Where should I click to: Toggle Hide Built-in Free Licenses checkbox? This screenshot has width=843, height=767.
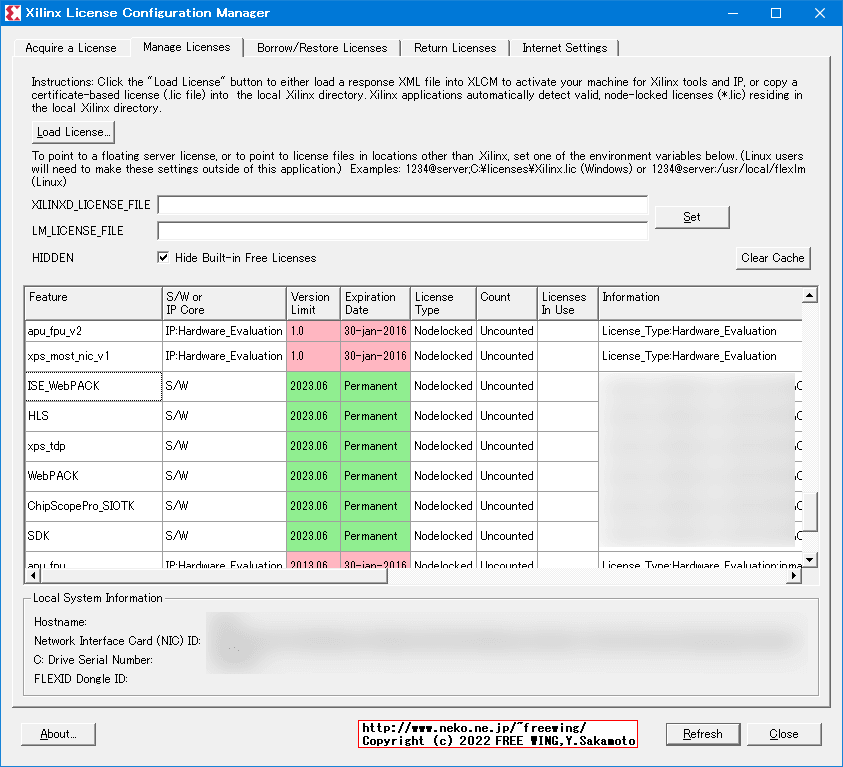pos(163,258)
